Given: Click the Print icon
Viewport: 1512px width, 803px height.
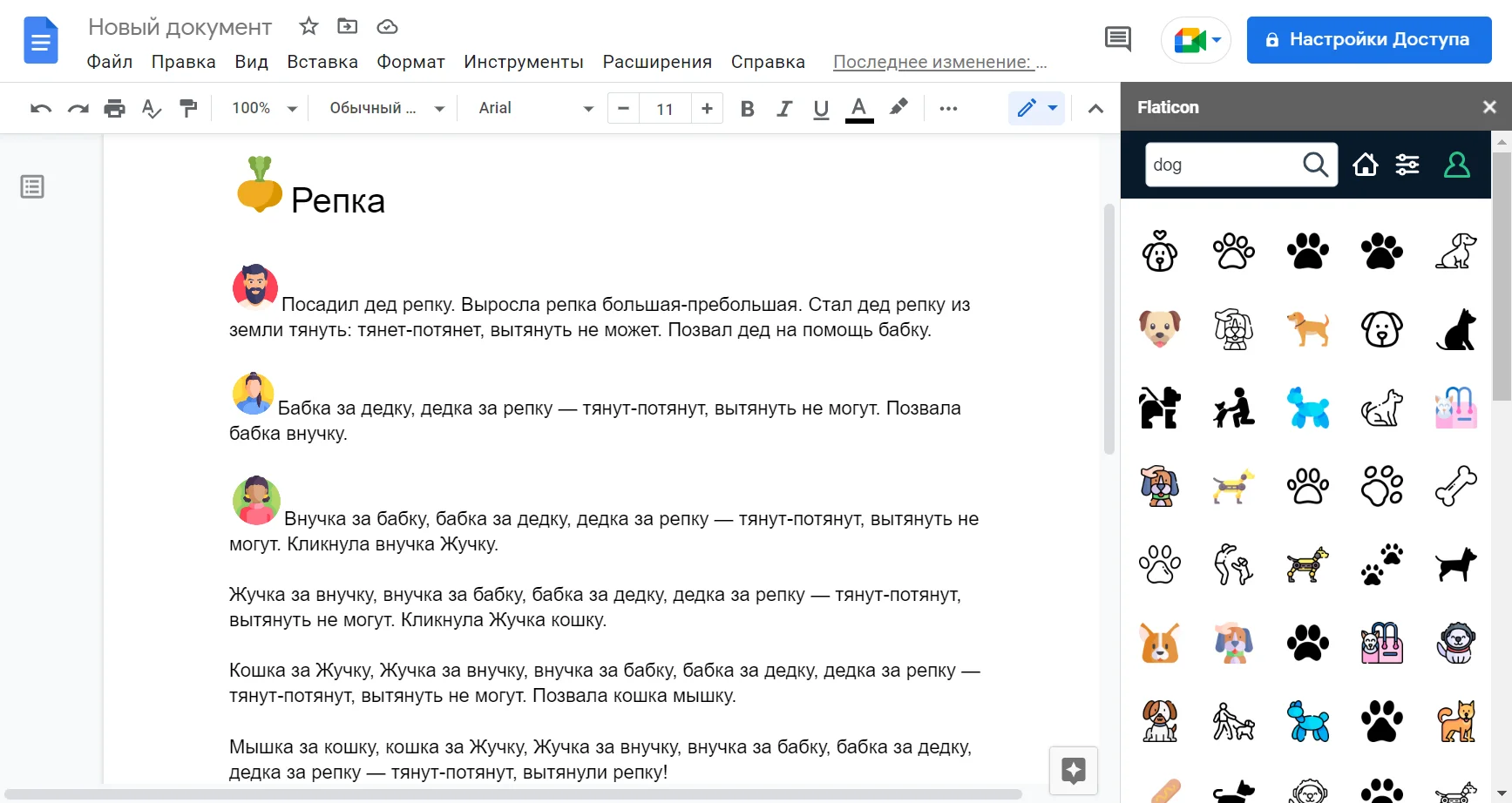Looking at the screenshot, I should pos(114,109).
